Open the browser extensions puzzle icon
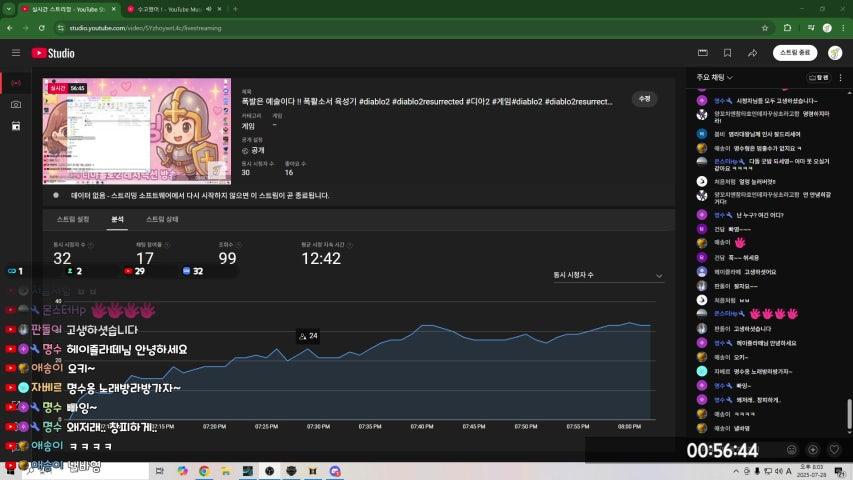This screenshot has width=853, height=480. point(787,28)
